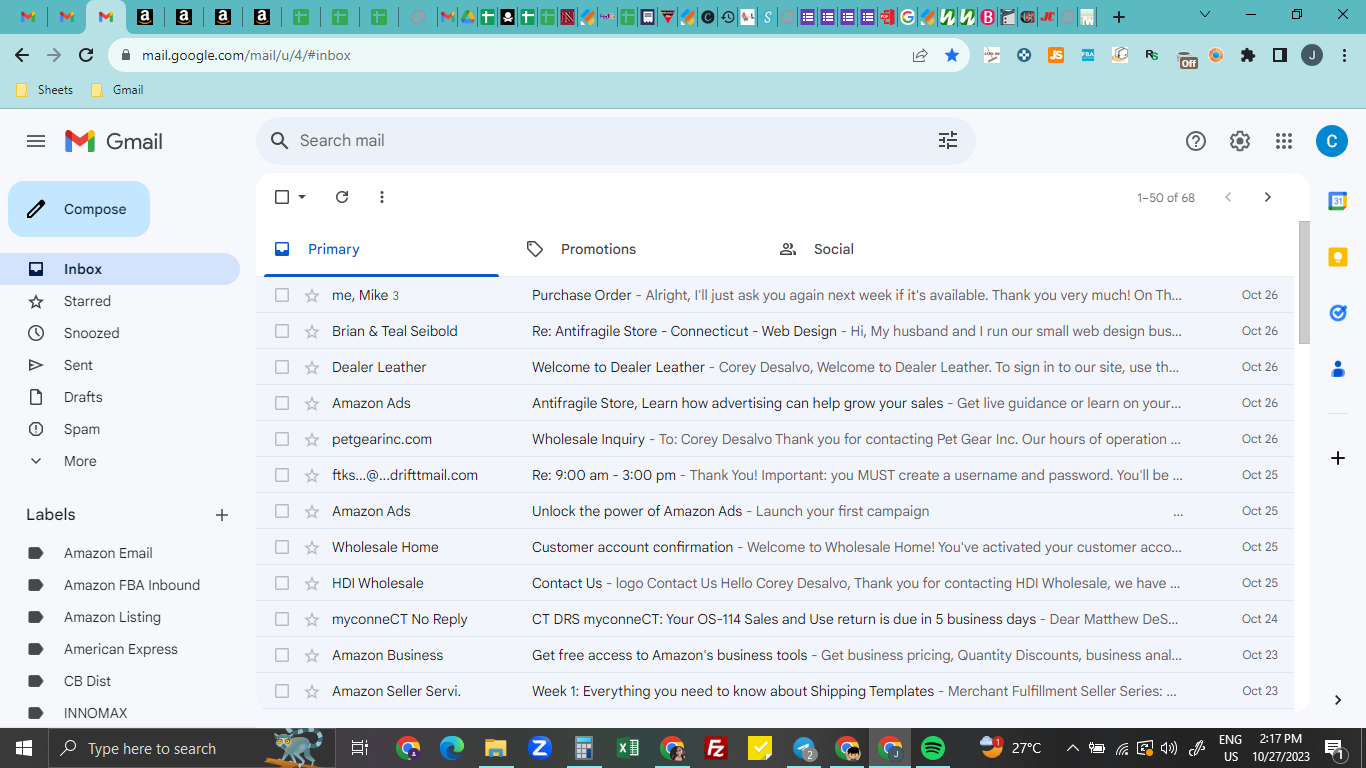Open Chrome tab search dropdown arrow
This screenshot has width=1366, height=768.
[x=1204, y=15]
